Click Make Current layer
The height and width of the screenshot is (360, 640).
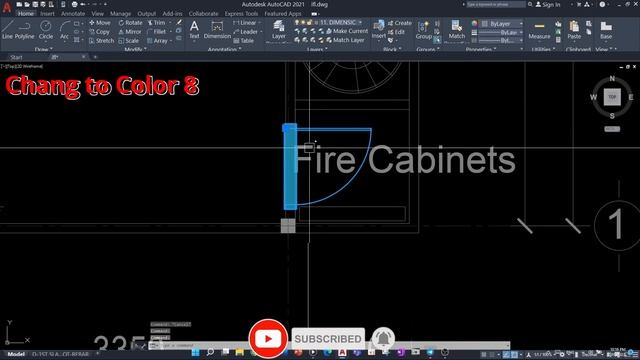(x=347, y=31)
